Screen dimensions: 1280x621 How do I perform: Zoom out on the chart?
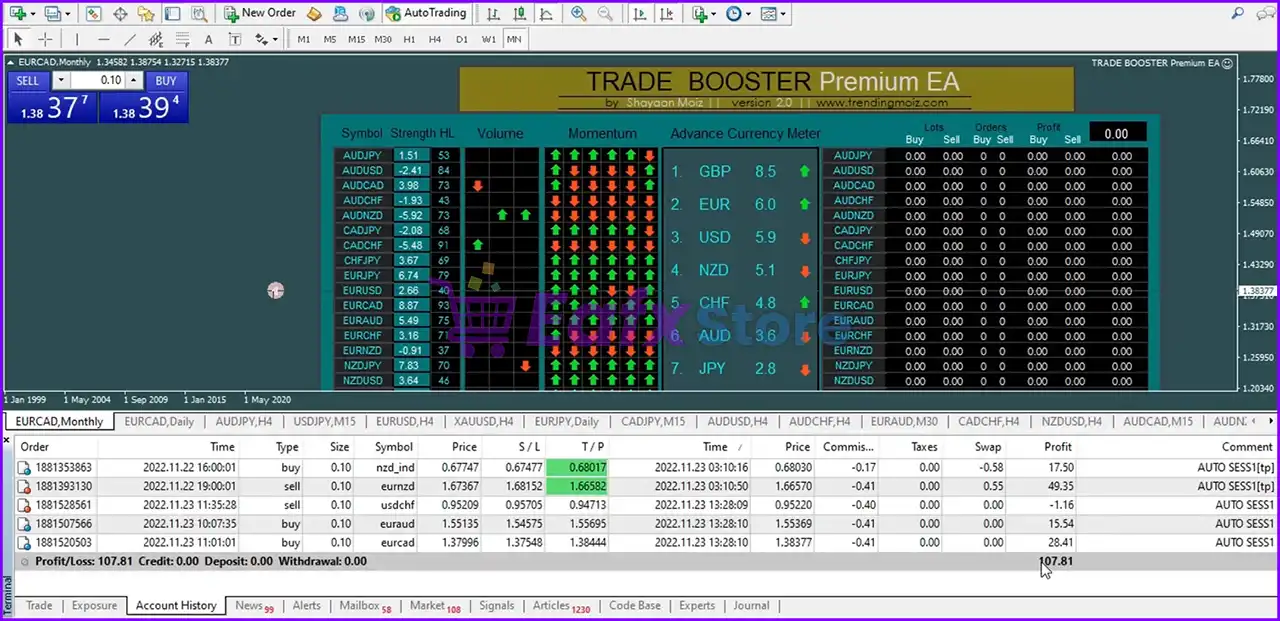(x=605, y=13)
